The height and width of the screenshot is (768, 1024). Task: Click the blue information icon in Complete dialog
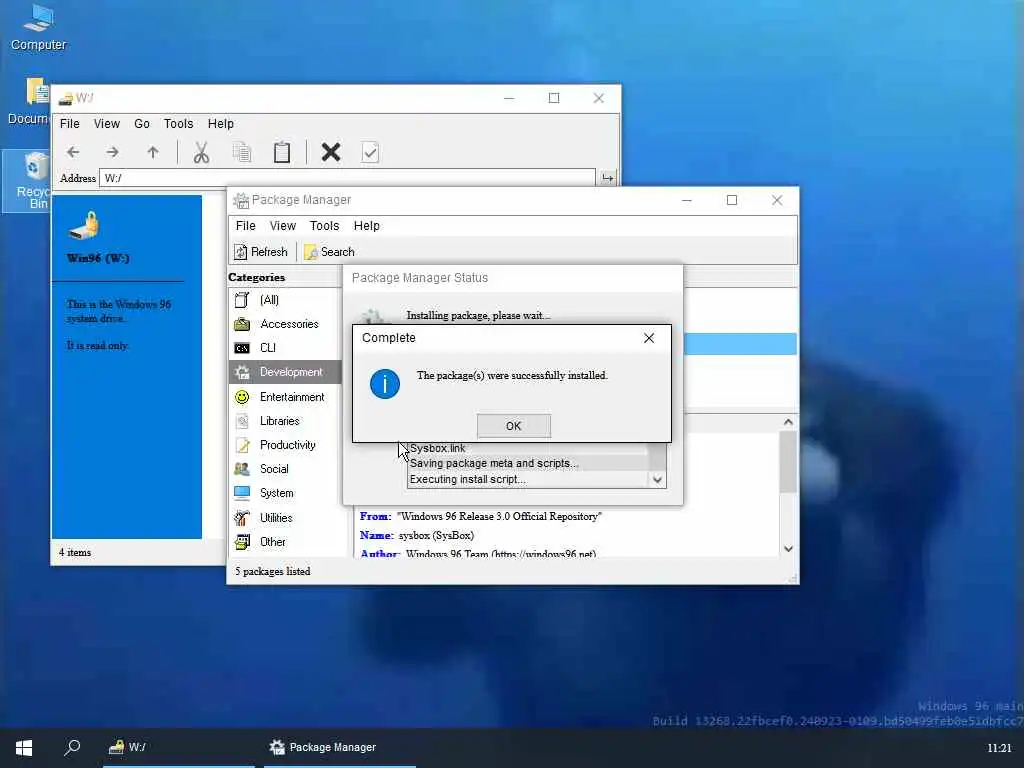tap(385, 384)
